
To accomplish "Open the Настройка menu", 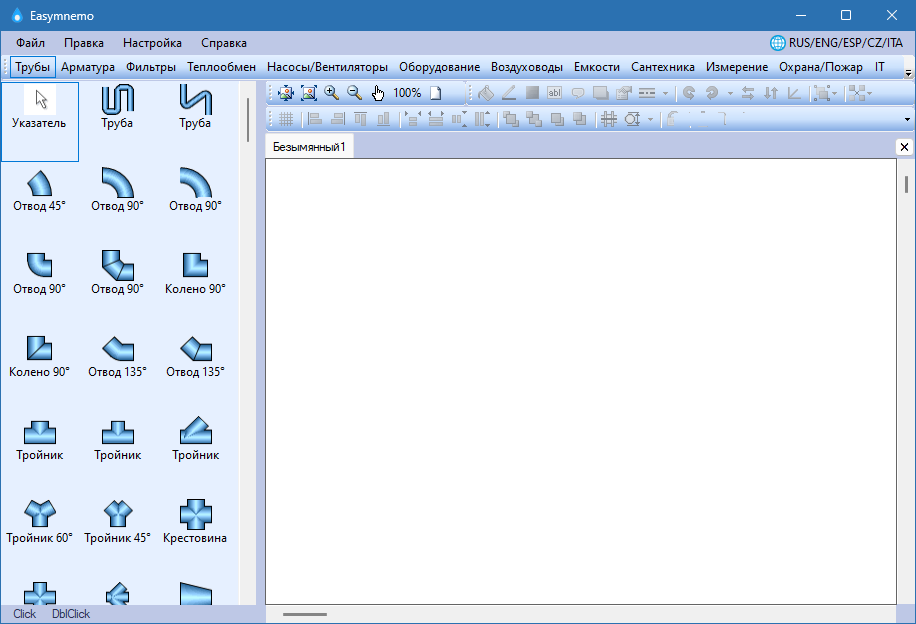I will (x=152, y=43).
